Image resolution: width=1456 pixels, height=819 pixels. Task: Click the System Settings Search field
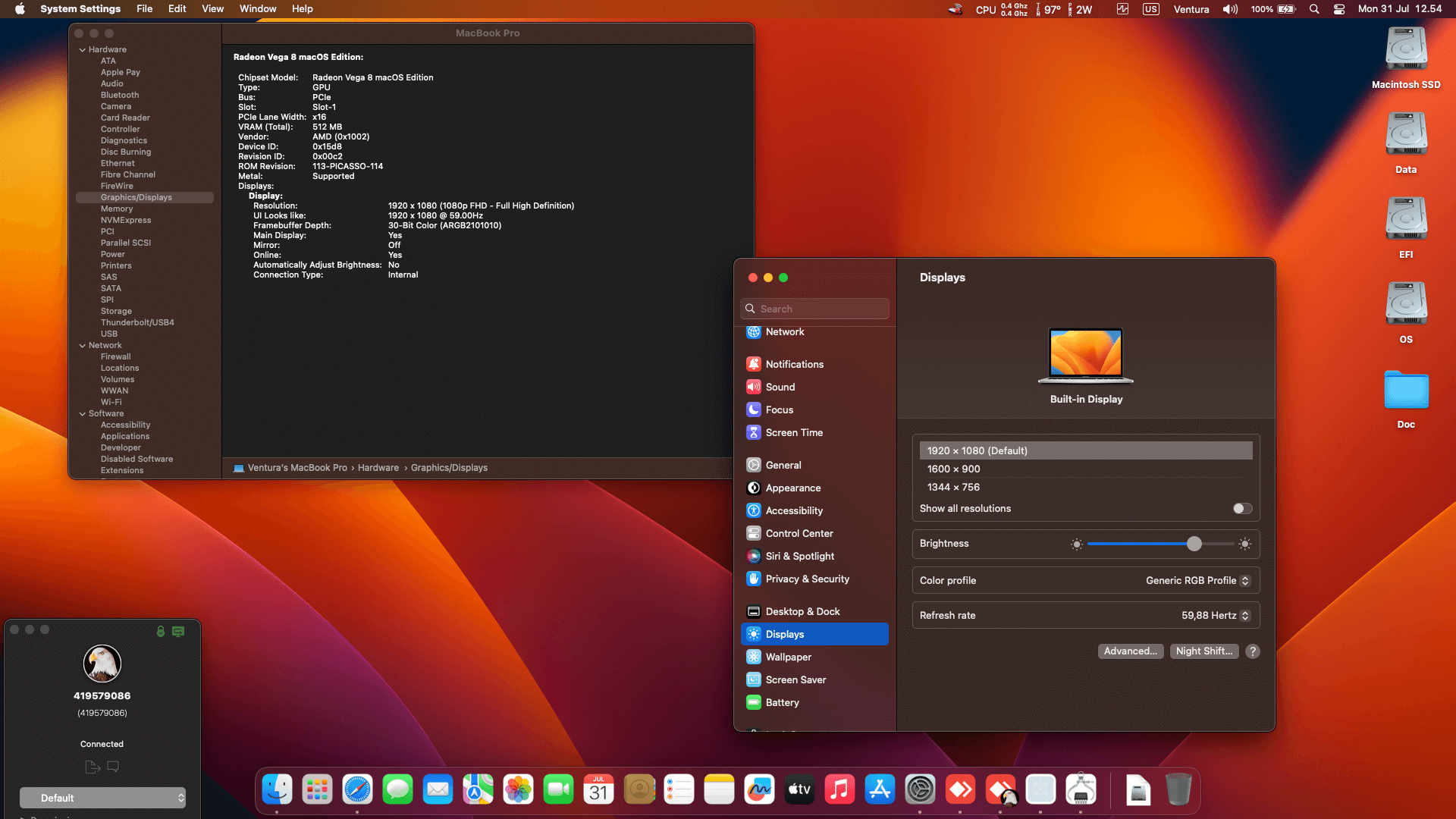click(814, 309)
